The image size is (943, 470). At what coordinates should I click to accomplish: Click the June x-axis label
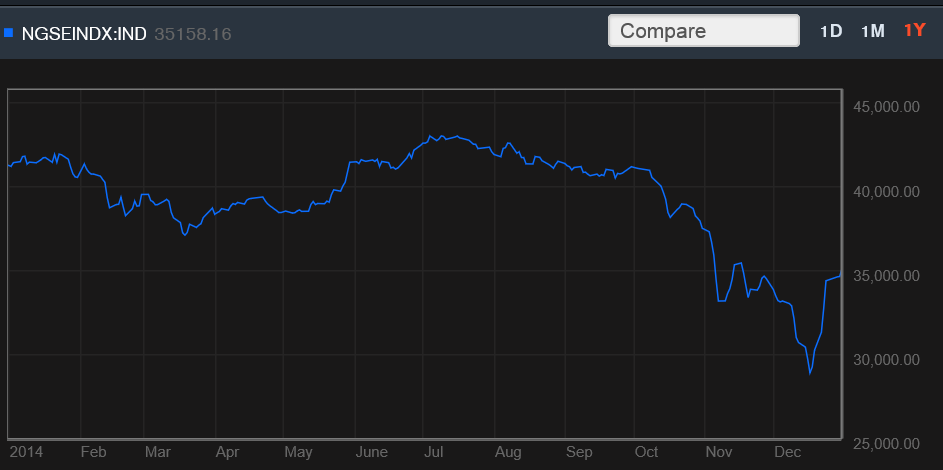coord(372,452)
